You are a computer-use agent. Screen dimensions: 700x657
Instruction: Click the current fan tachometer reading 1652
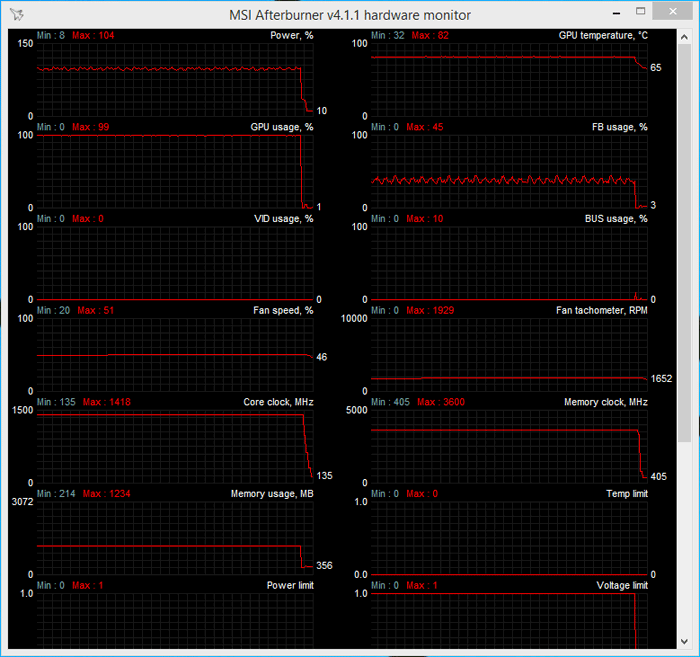click(x=661, y=378)
